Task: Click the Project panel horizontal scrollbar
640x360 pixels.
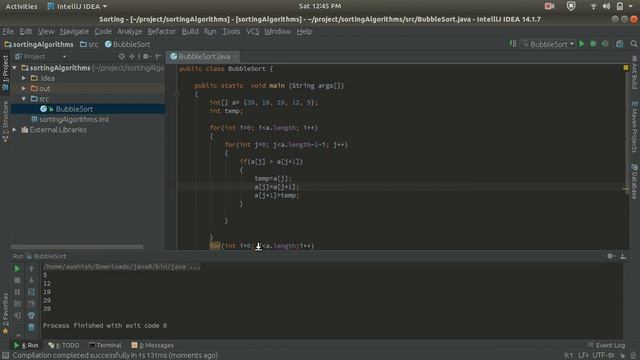Action: pyautogui.click(x=78, y=247)
